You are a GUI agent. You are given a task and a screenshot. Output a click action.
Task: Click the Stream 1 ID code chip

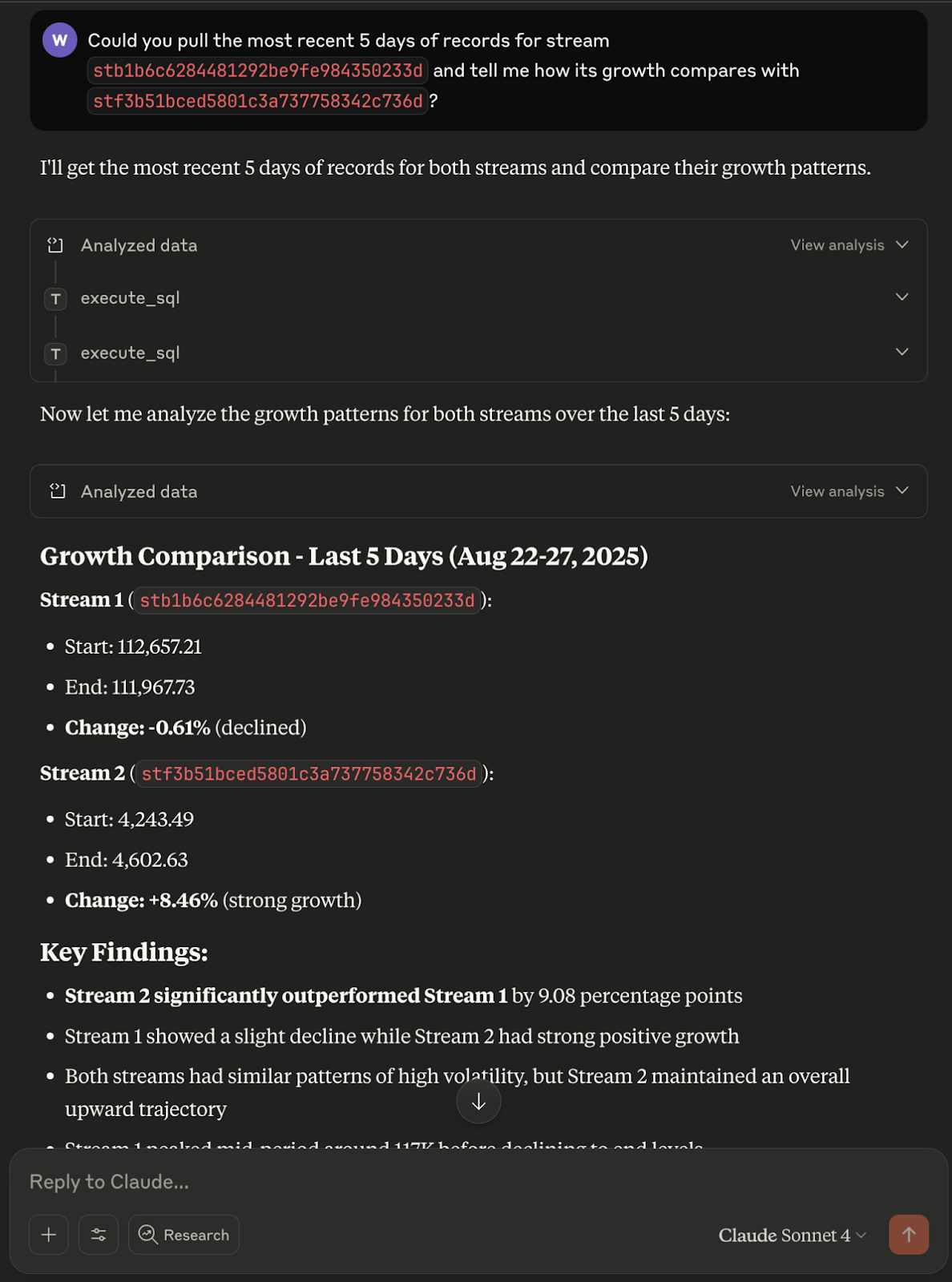click(x=307, y=600)
